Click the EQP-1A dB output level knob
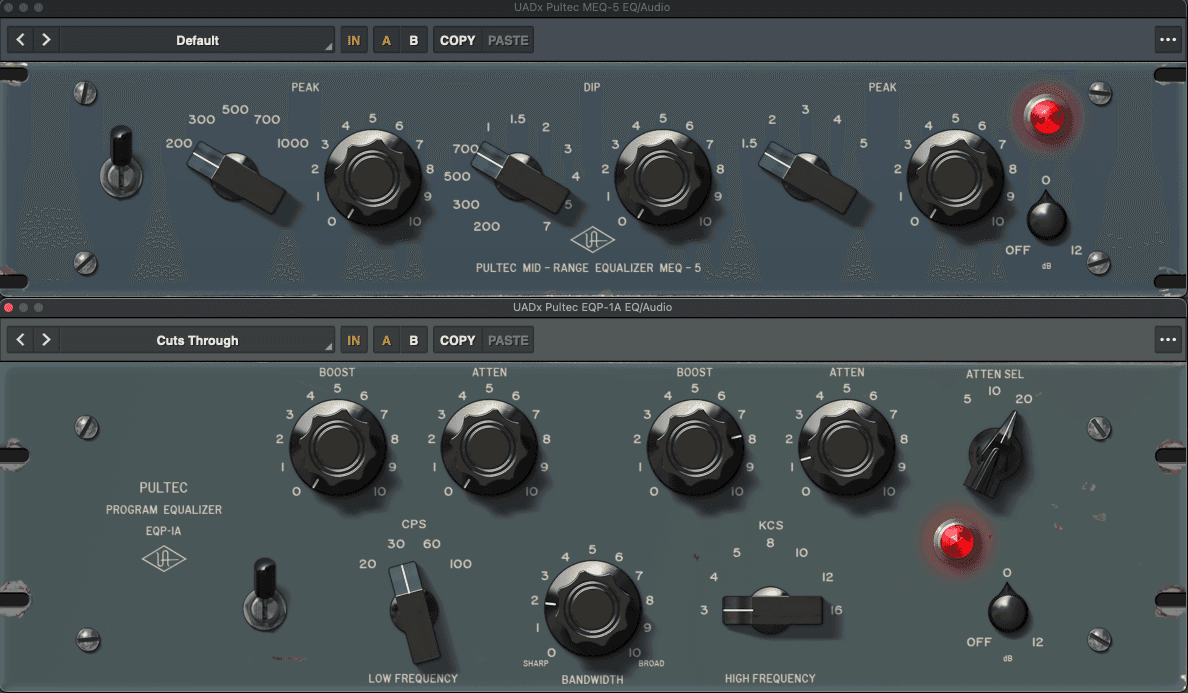Screen dimensions: 1188x693 tap(1008, 608)
